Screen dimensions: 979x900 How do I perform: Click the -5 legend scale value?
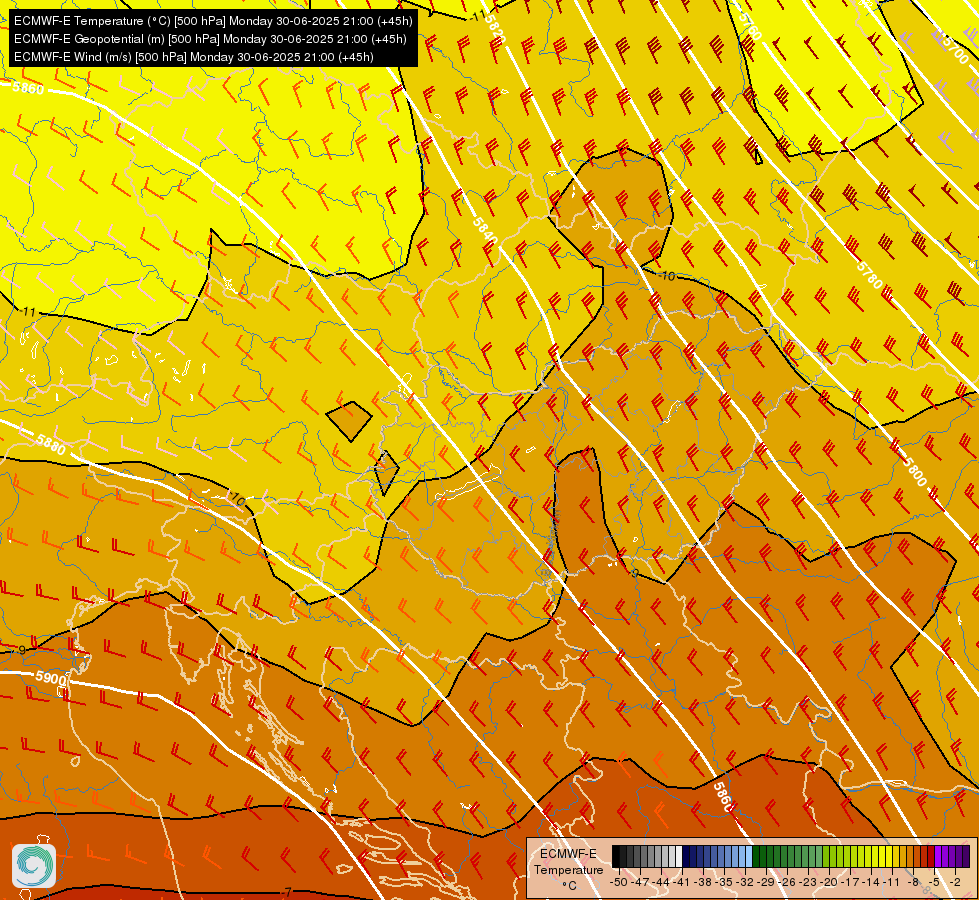tap(934, 882)
